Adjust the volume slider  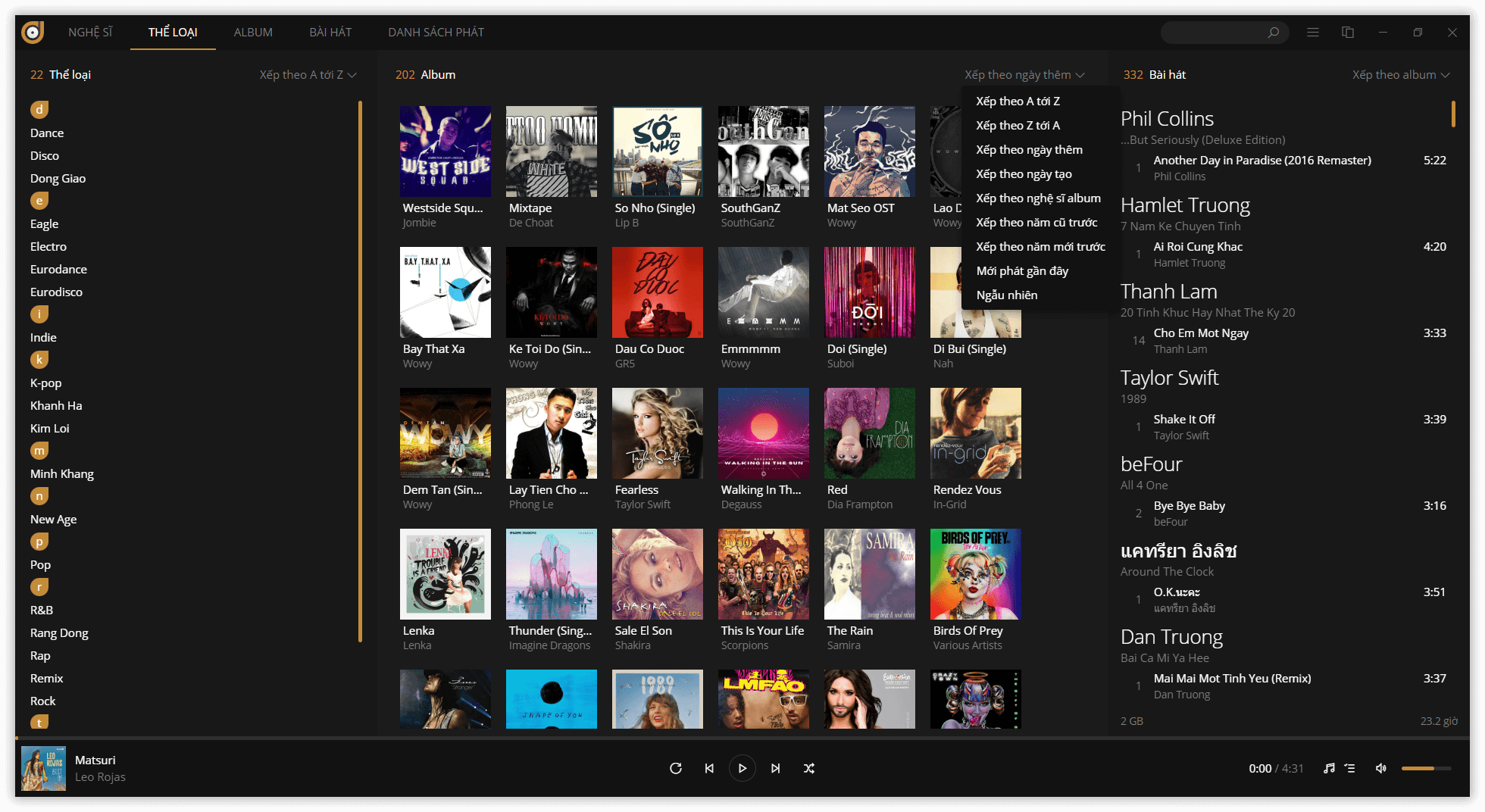click(1426, 768)
